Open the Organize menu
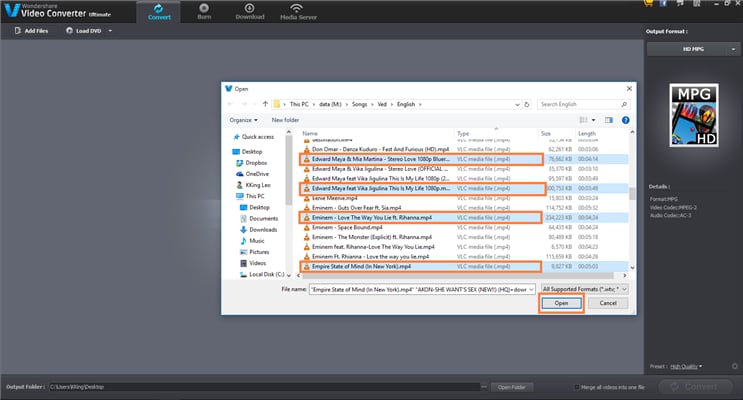This screenshot has height=400, width=743. click(x=244, y=120)
